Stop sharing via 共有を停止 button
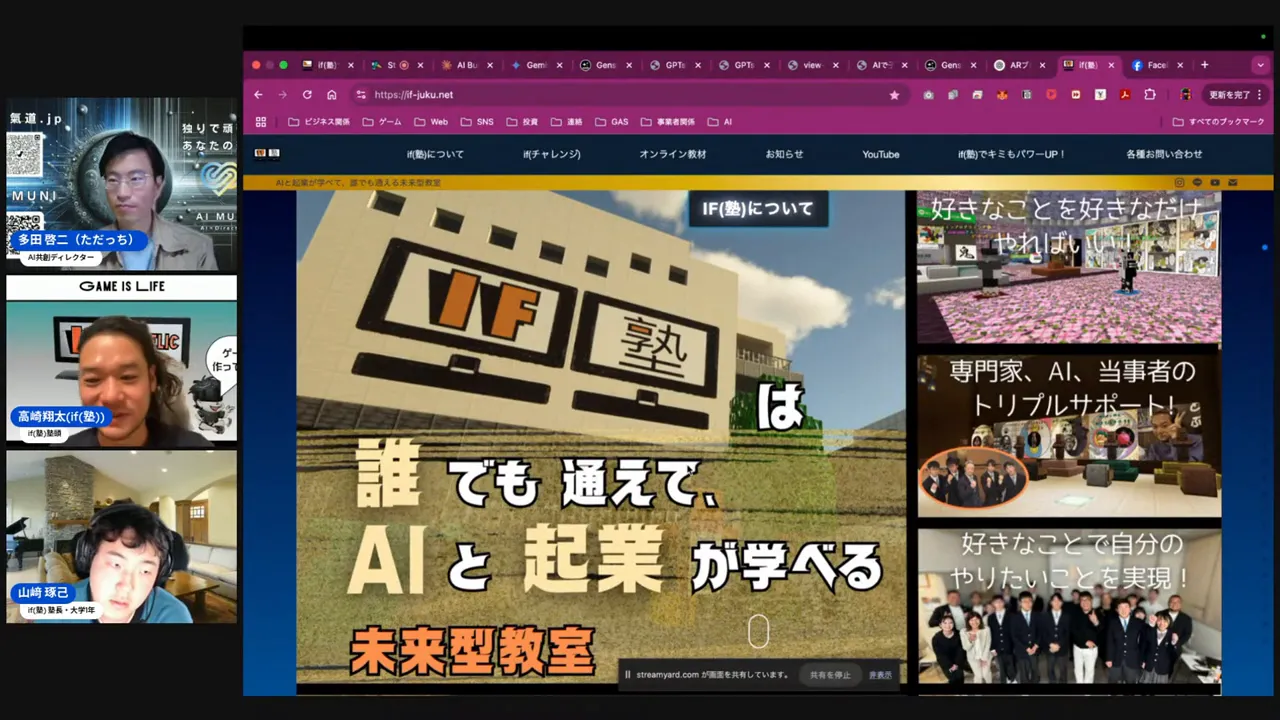The height and width of the screenshot is (720, 1280). 830,675
